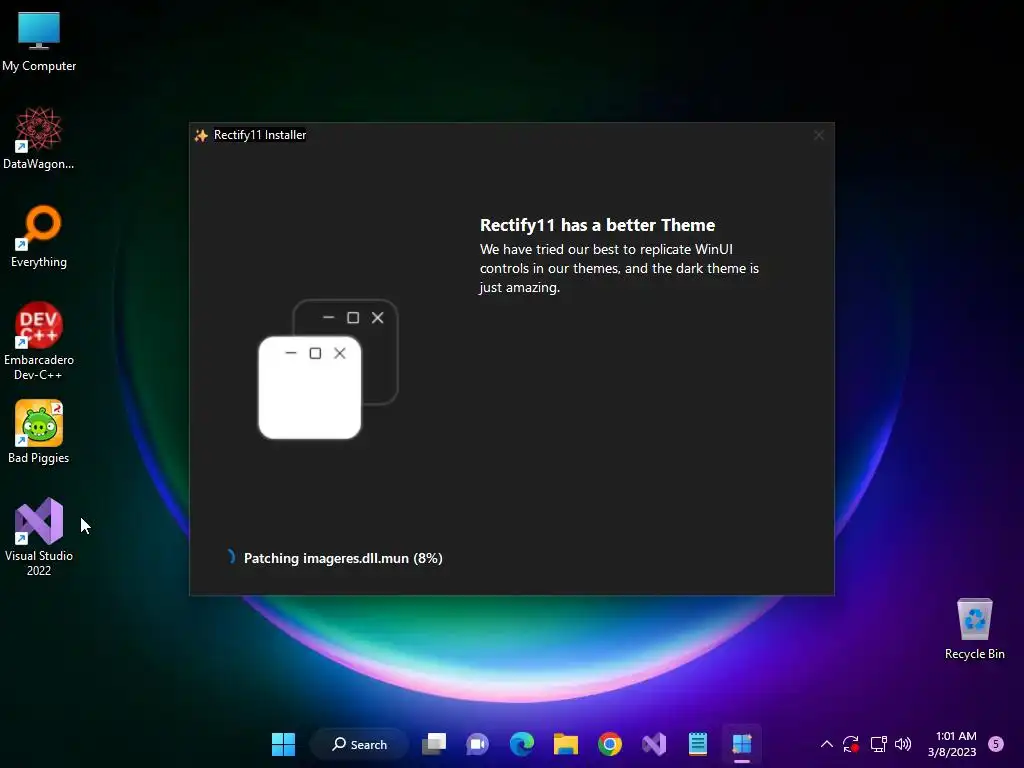Open the Chat app in taskbar

click(477, 744)
